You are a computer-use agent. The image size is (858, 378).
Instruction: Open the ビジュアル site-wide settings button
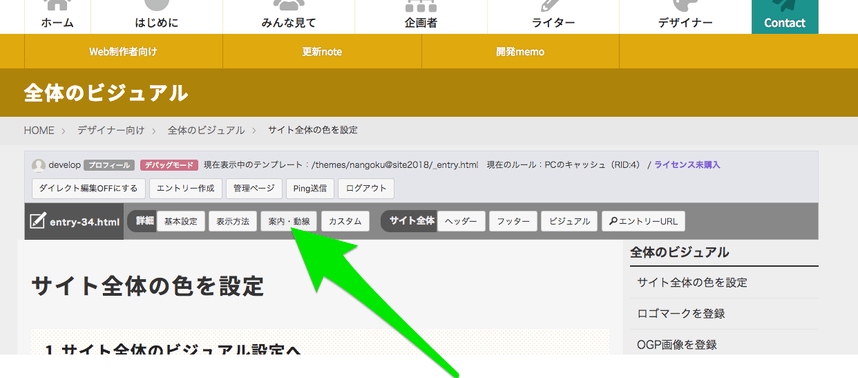[x=569, y=222]
